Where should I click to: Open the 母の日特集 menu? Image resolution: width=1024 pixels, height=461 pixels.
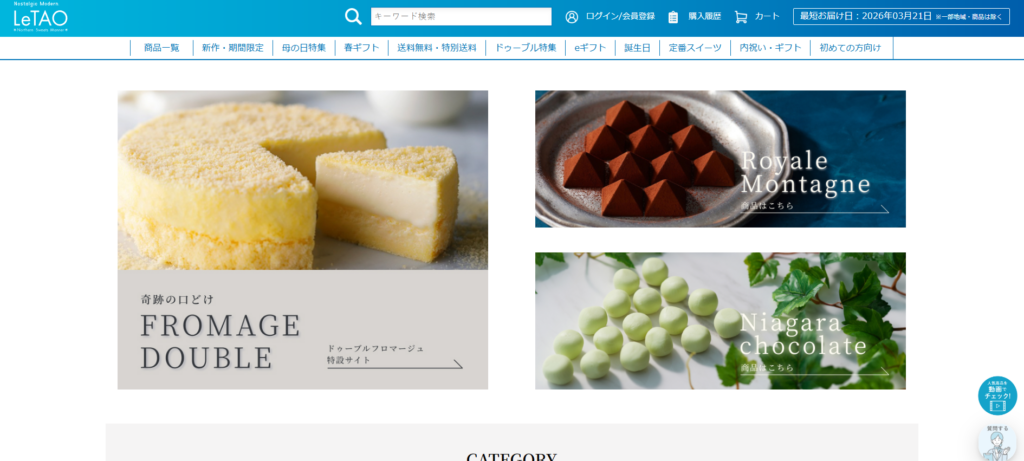(304, 48)
